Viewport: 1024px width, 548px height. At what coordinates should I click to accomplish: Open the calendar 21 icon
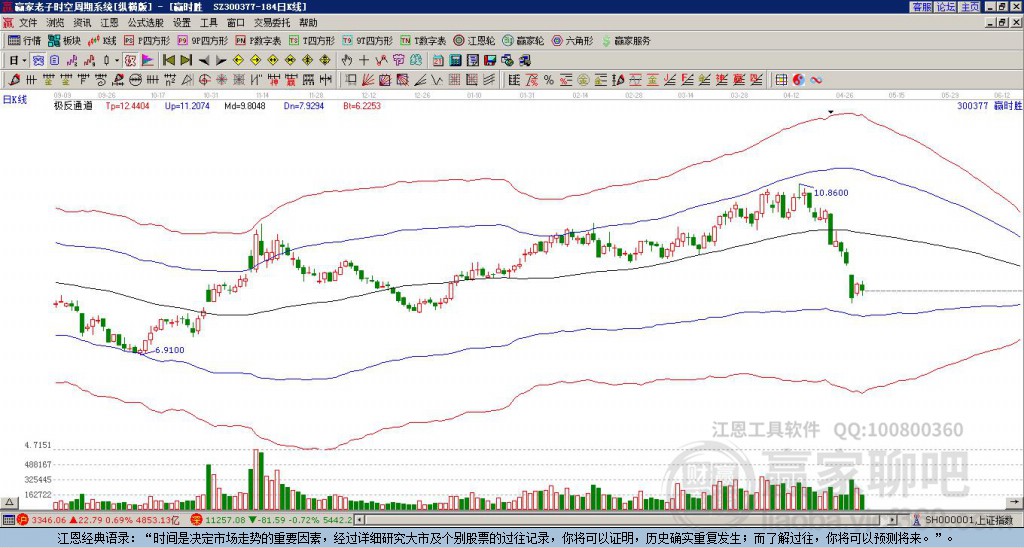tap(438, 60)
